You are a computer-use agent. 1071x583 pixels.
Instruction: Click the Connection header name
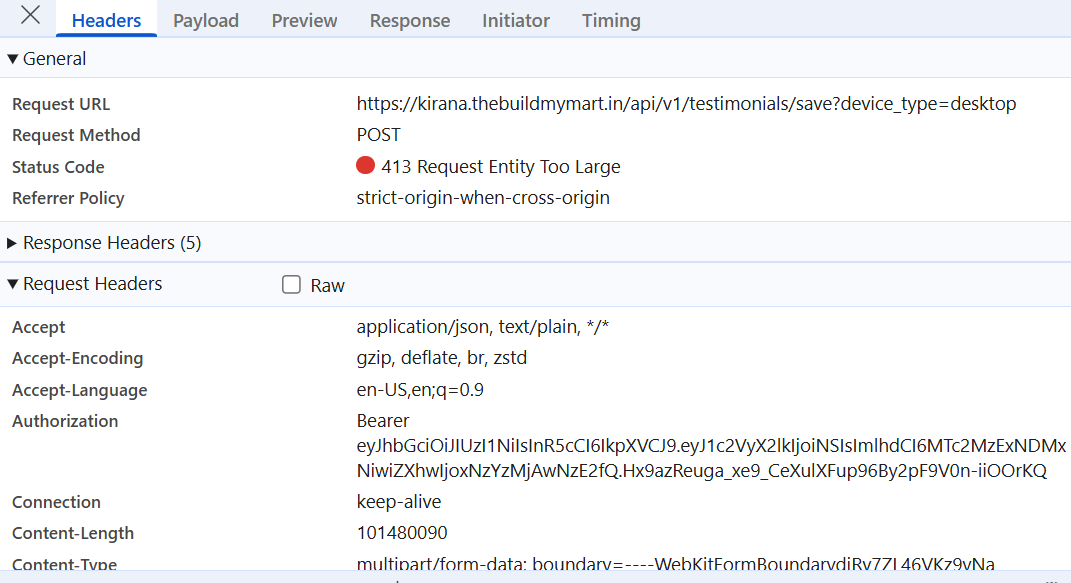[x=56, y=502]
